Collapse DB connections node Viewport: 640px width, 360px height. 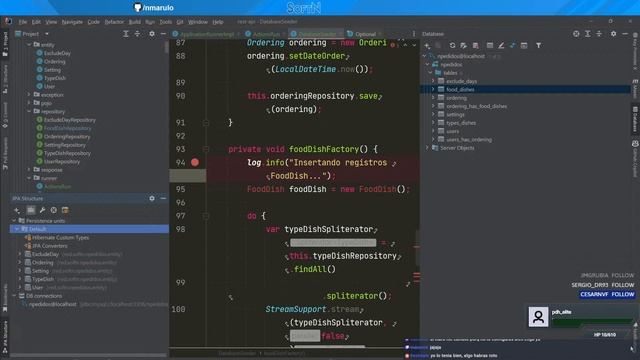point(14,296)
